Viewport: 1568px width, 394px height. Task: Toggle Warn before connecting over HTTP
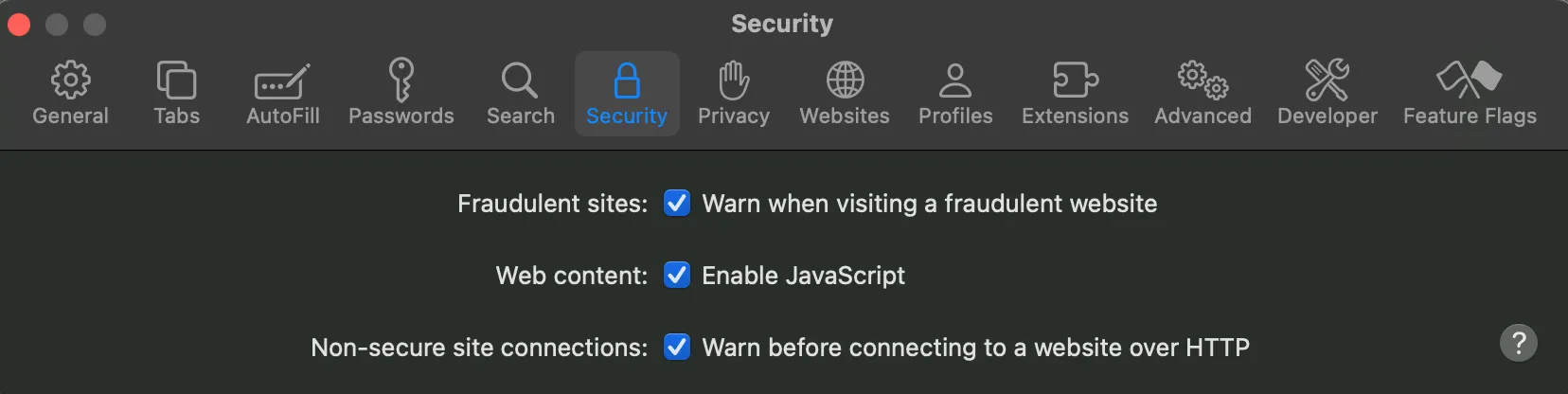pos(677,348)
